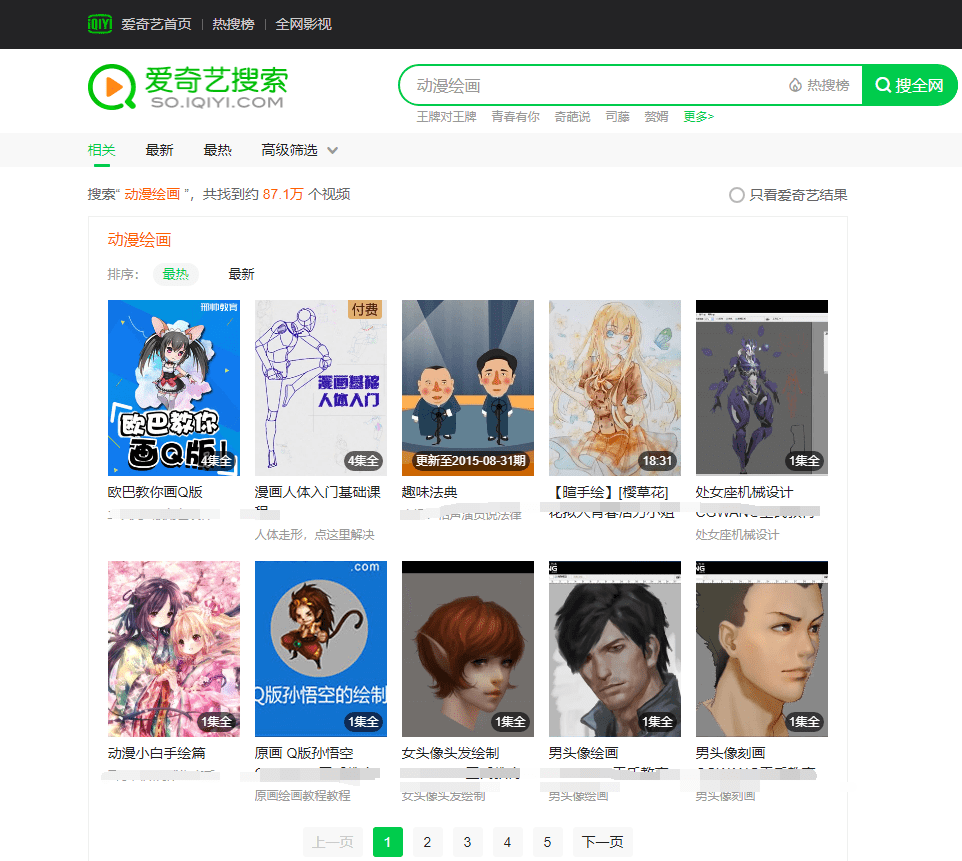Viewport: 962px width, 861px height.
Task: Open 热搜榜 link in top bar
Action: (x=233, y=24)
